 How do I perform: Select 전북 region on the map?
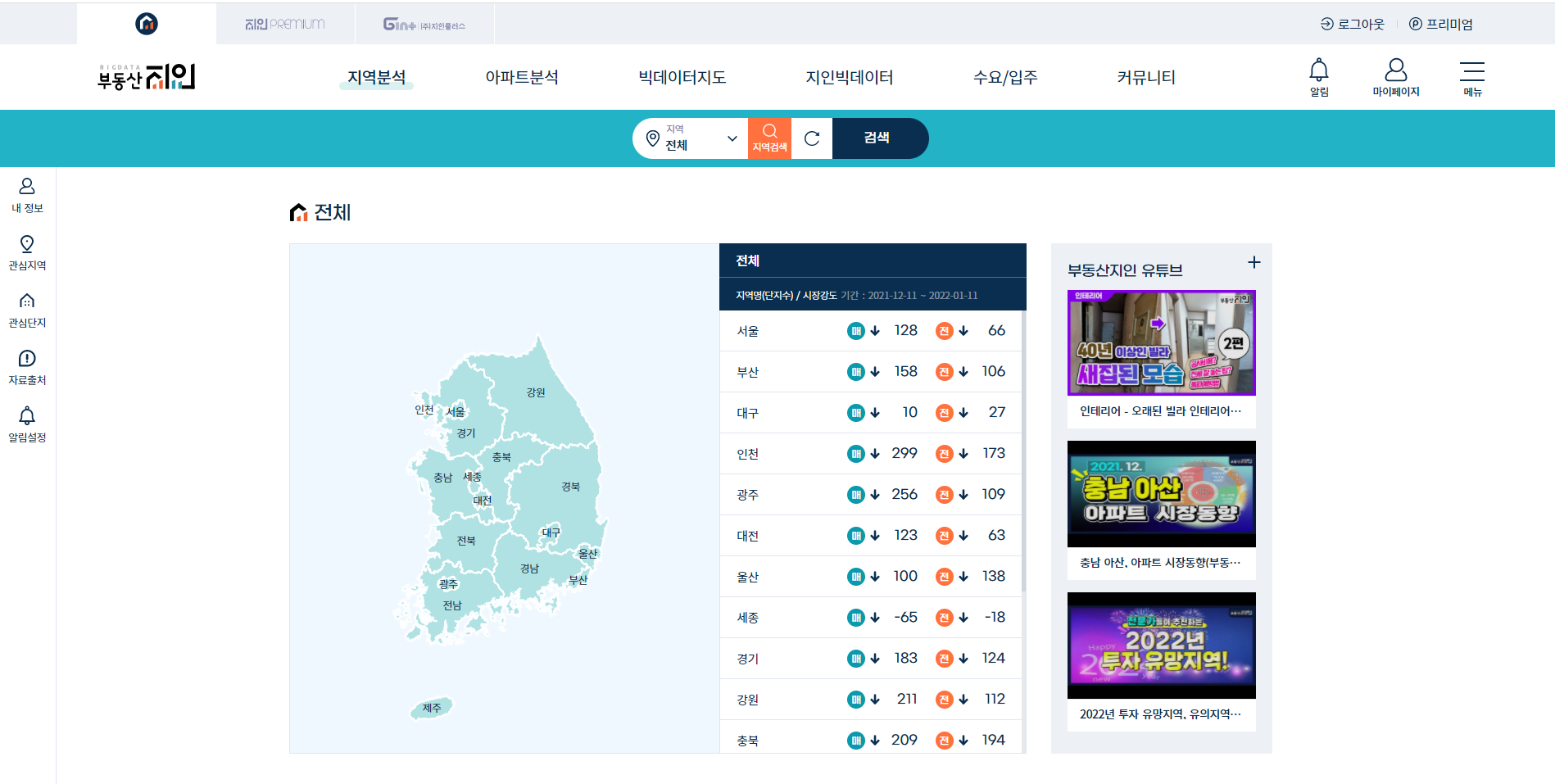[466, 541]
